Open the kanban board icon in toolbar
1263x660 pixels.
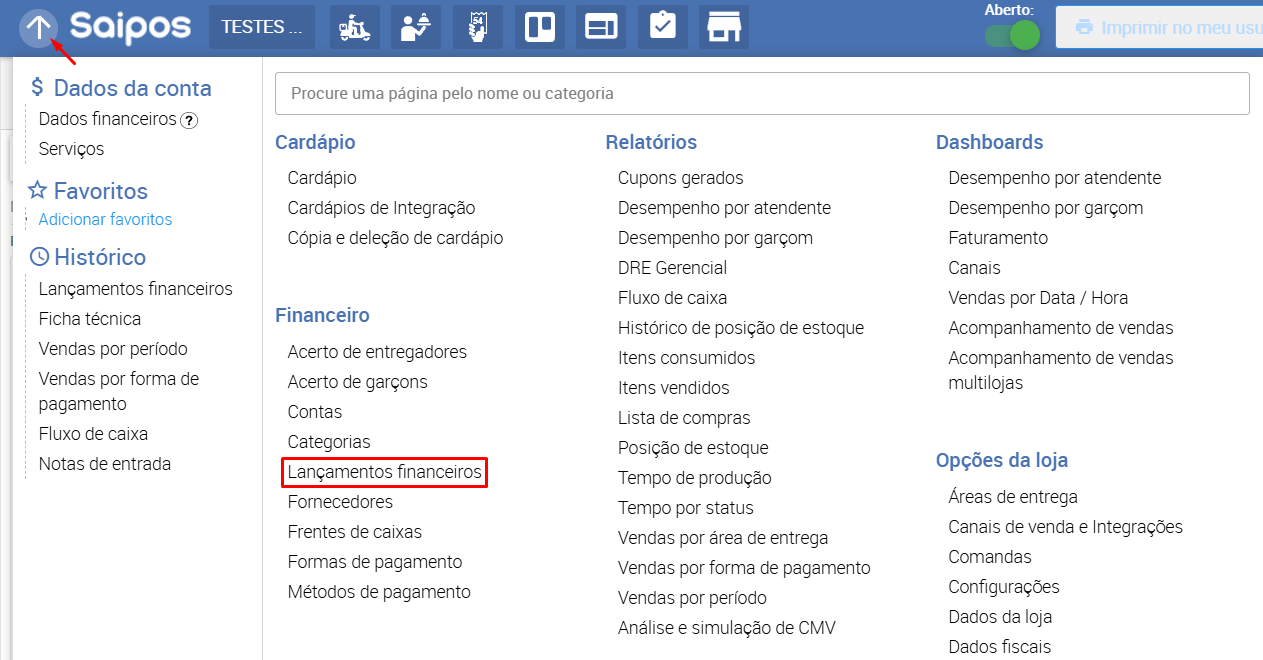coord(540,27)
